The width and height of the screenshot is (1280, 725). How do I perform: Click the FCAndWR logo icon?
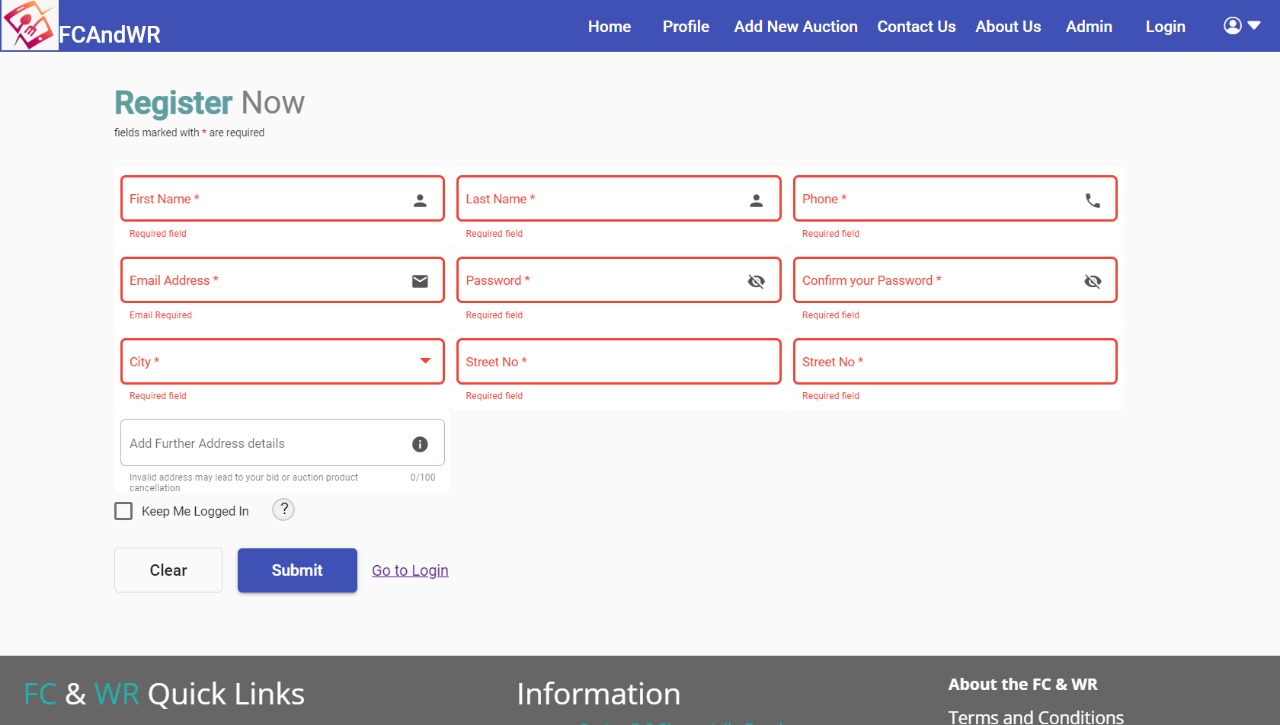pyautogui.click(x=29, y=26)
